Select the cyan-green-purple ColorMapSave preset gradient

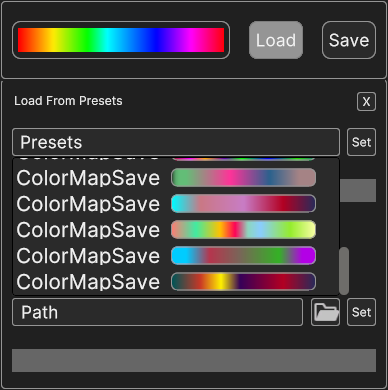[x=243, y=256]
